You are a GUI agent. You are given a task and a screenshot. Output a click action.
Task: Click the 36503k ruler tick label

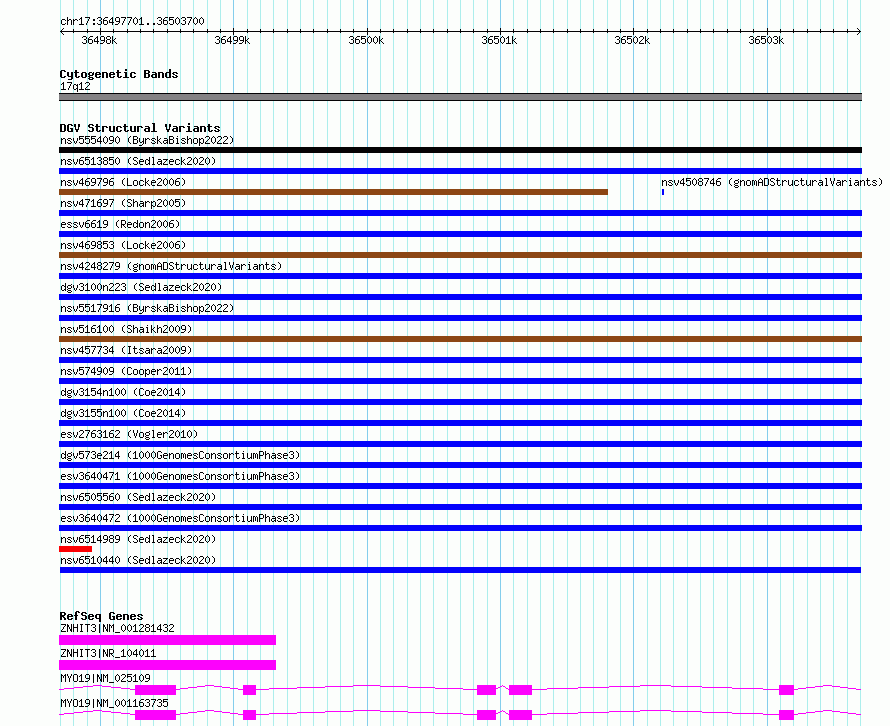(x=766, y=40)
